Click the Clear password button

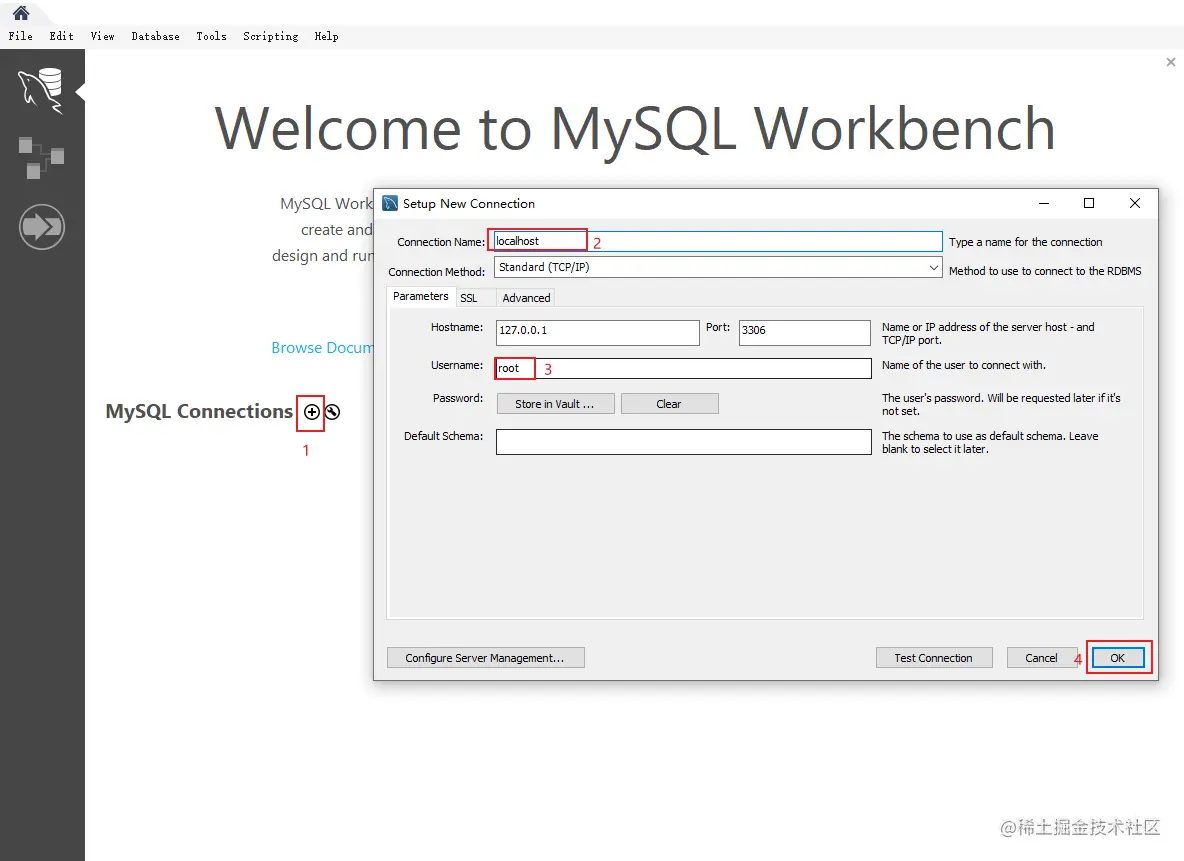click(669, 404)
